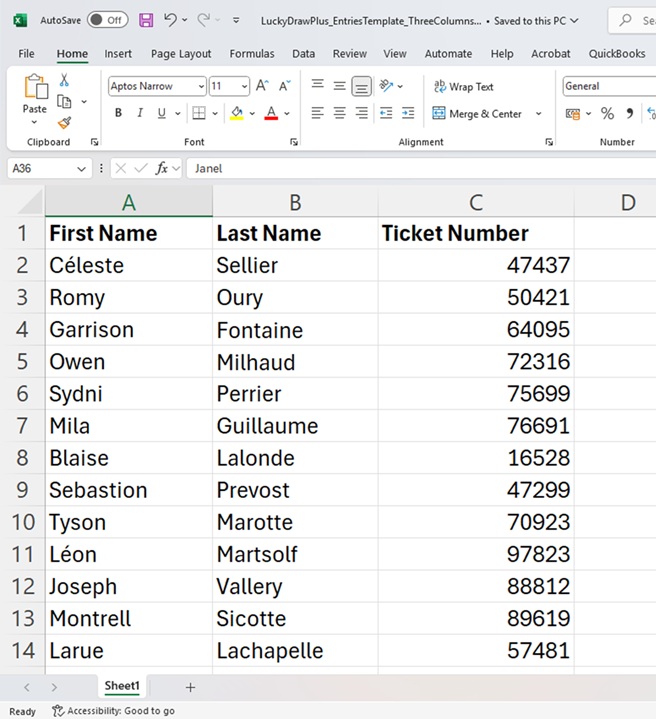The image size is (656, 719).
Task: Toggle Bold formatting
Action: (118, 114)
